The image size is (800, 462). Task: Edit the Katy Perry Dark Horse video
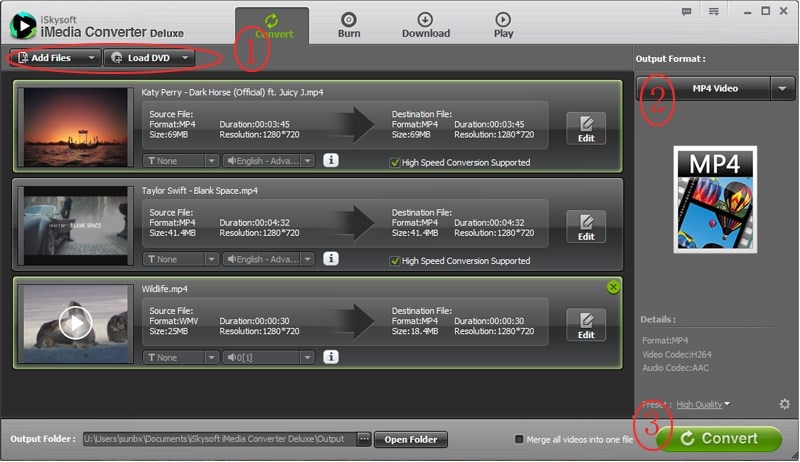586,129
